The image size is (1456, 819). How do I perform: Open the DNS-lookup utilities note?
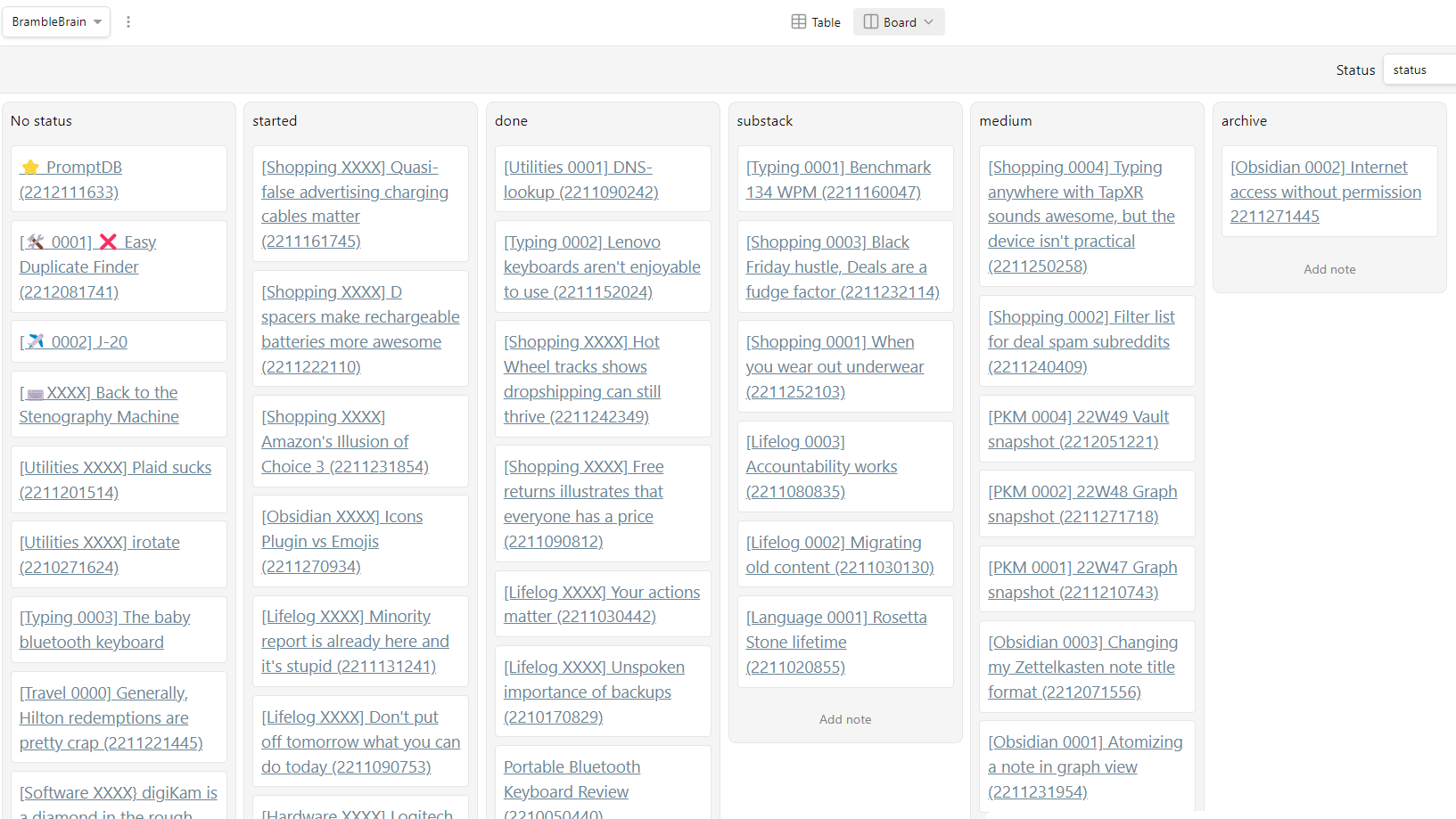581,179
